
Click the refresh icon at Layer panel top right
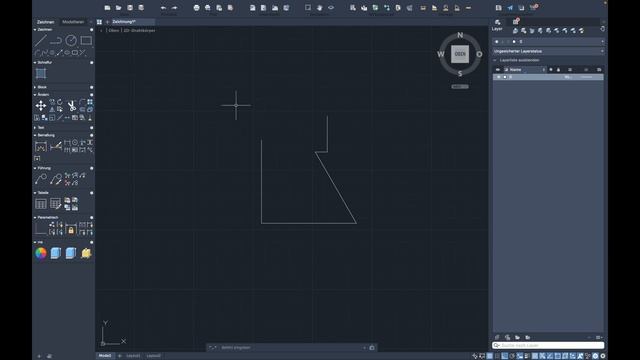[602, 29]
